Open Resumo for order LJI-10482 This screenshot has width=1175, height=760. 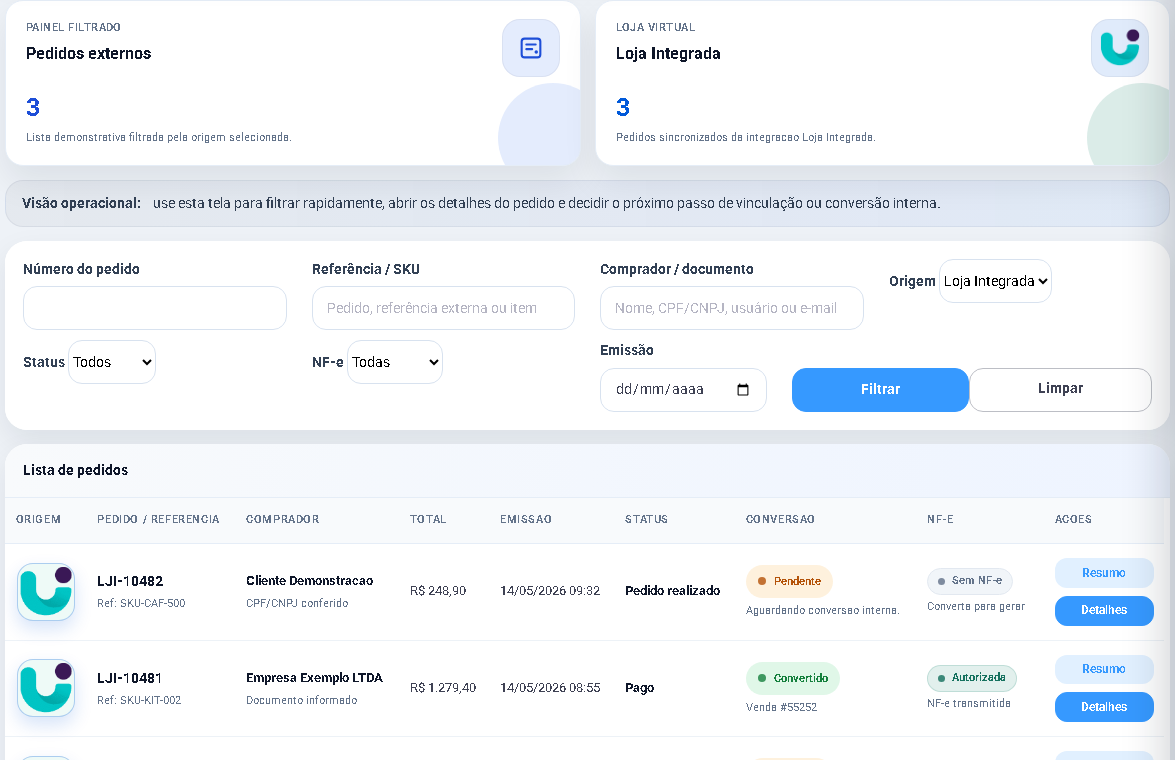pyautogui.click(x=1104, y=573)
